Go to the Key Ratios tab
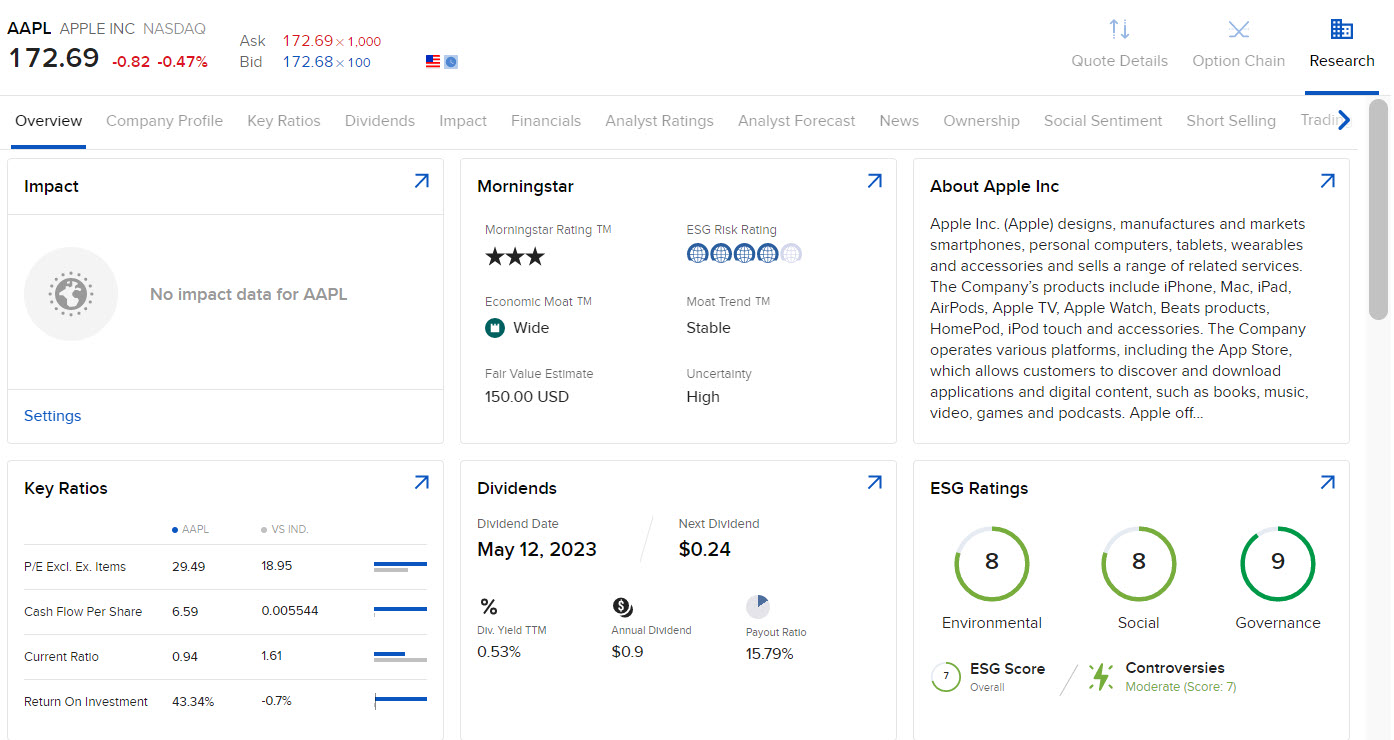Viewport: 1394px width, 740px height. point(284,121)
